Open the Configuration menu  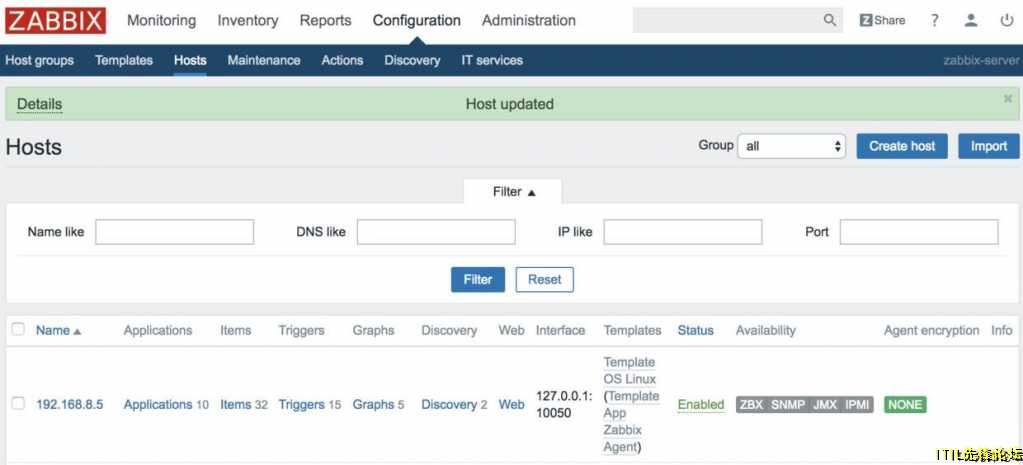coord(416,20)
